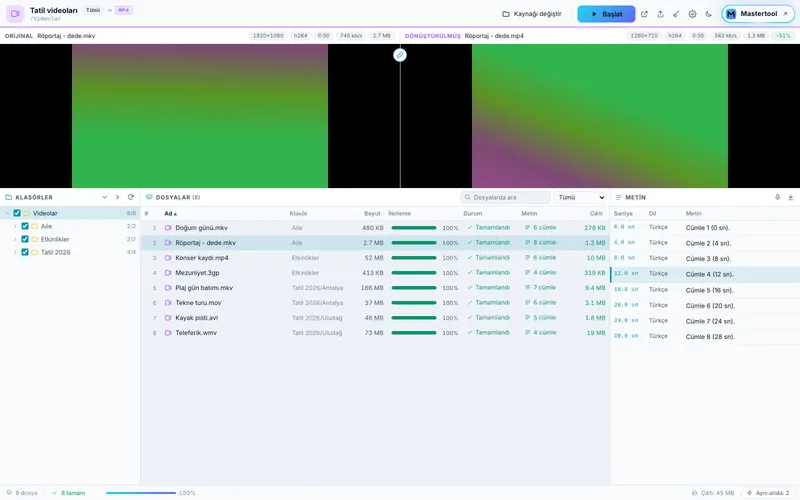Click the Dosyalar panel header icon
The image size is (800, 500).
coord(149,197)
